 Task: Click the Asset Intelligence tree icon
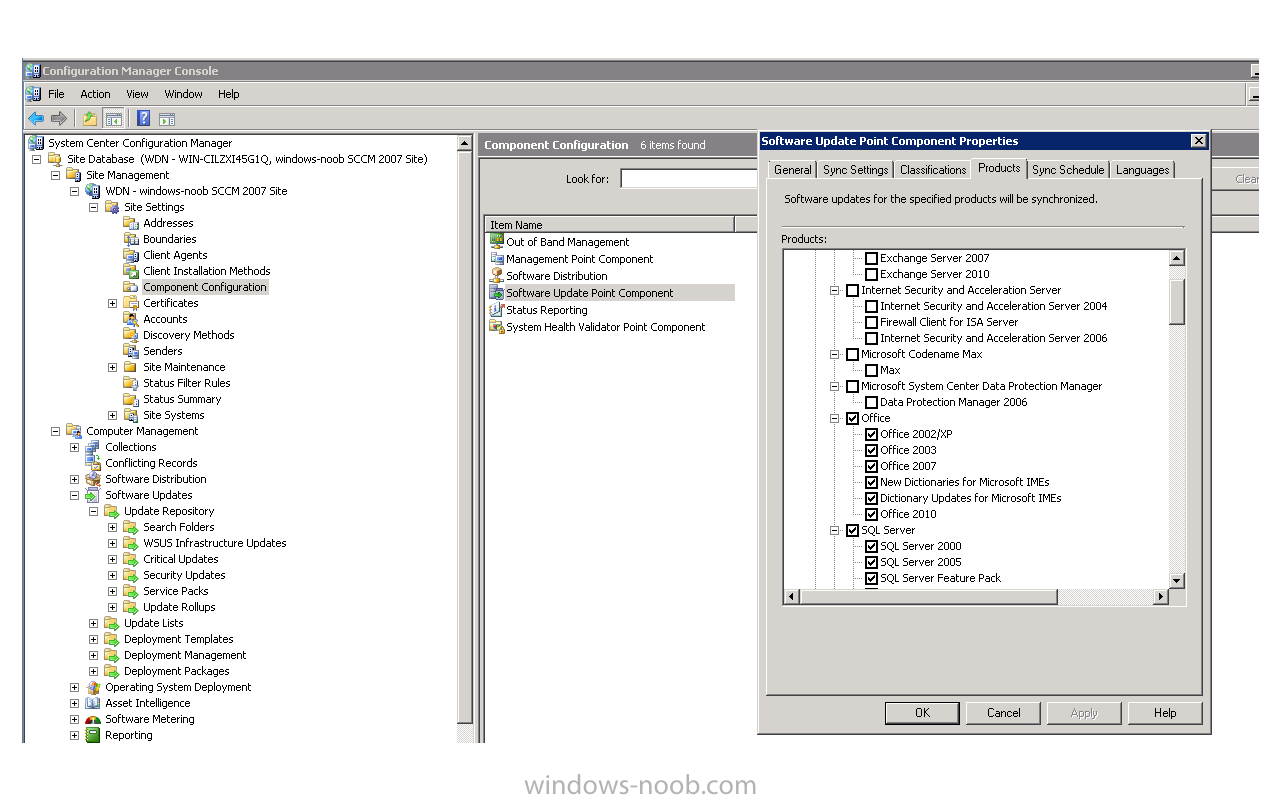pos(93,703)
